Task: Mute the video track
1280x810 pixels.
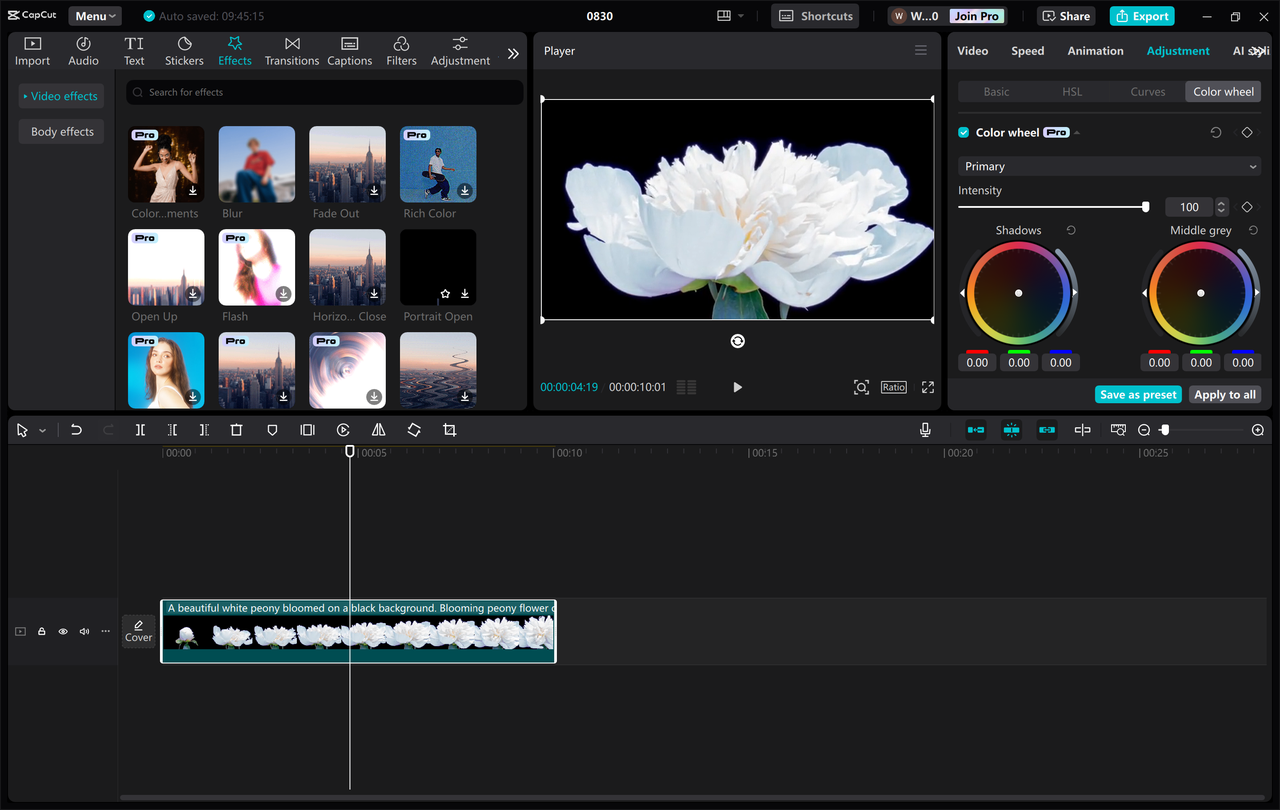Action: coord(84,631)
